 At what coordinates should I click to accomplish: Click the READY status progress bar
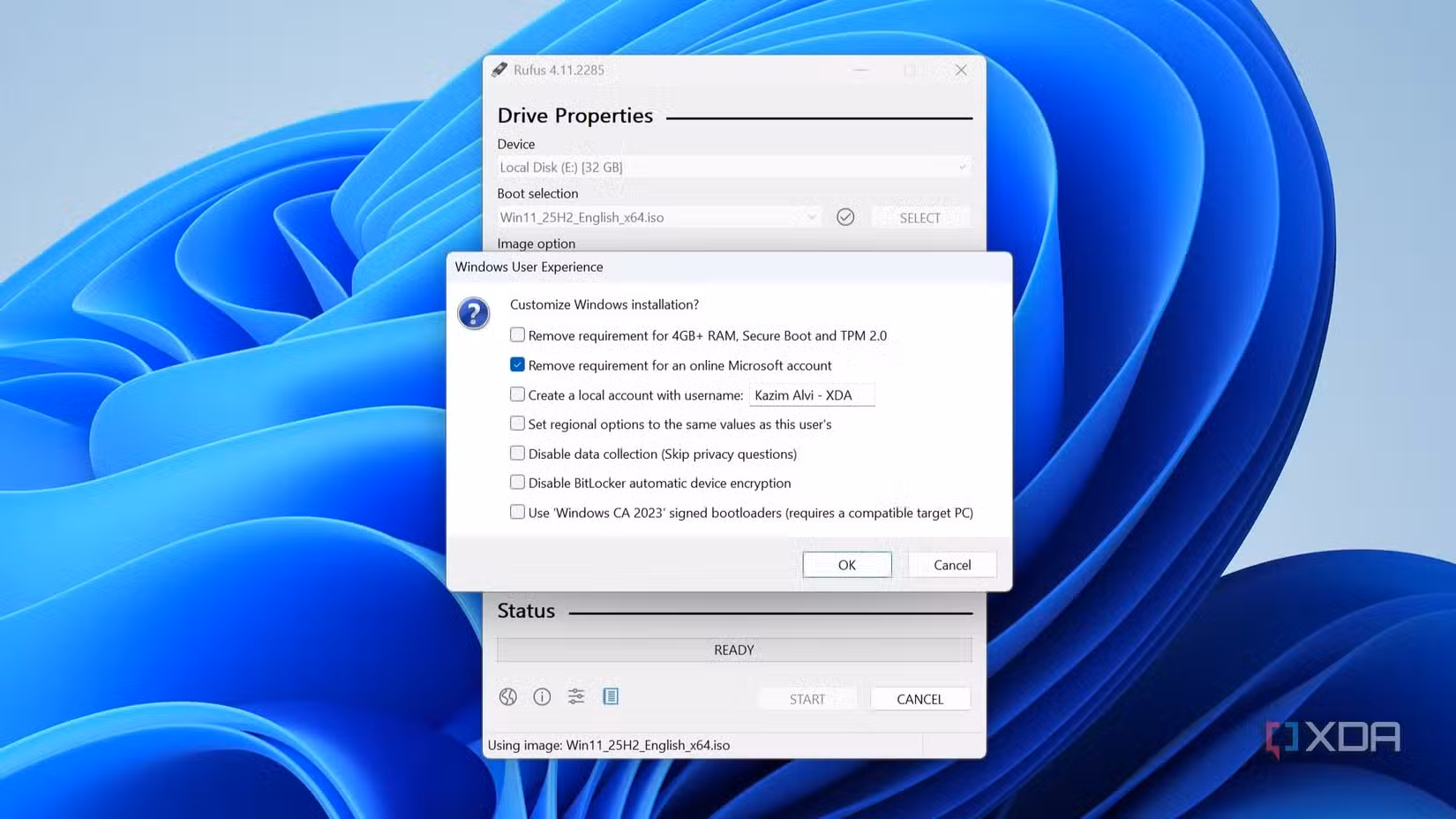click(x=734, y=650)
